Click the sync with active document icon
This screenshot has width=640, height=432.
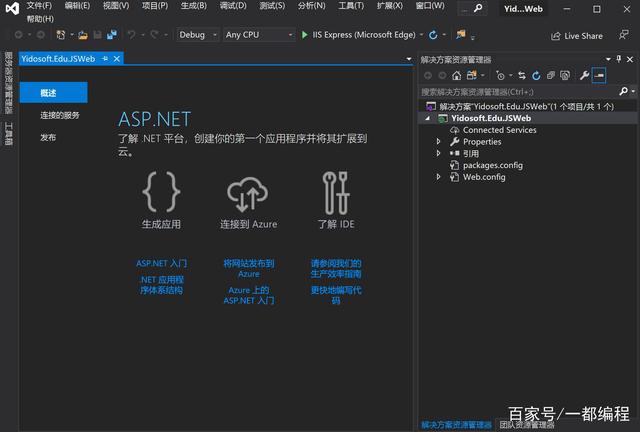click(x=522, y=76)
